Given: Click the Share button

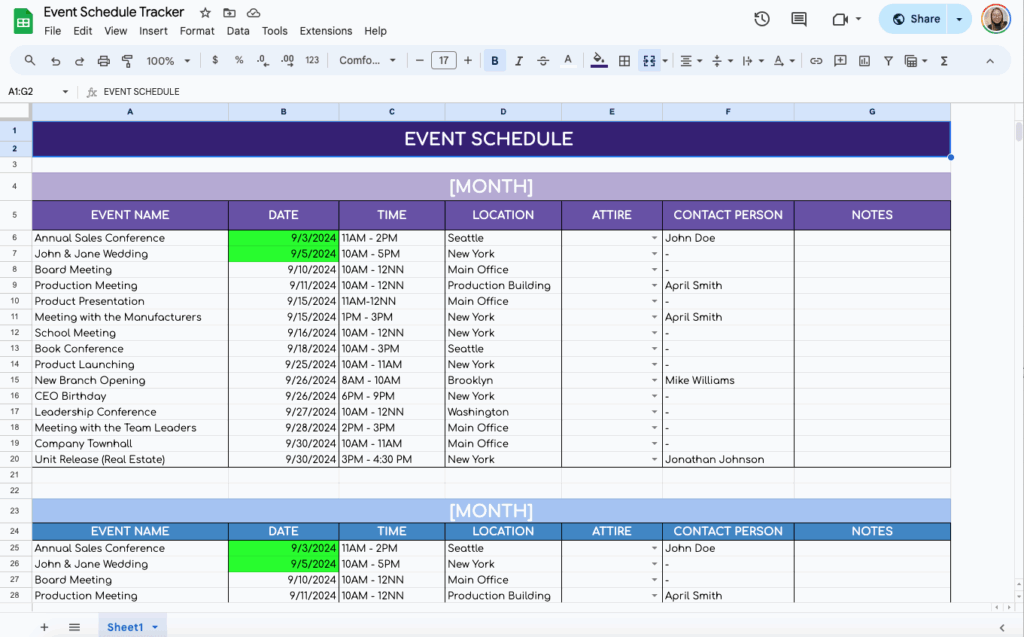Looking at the screenshot, I should coord(916,18).
